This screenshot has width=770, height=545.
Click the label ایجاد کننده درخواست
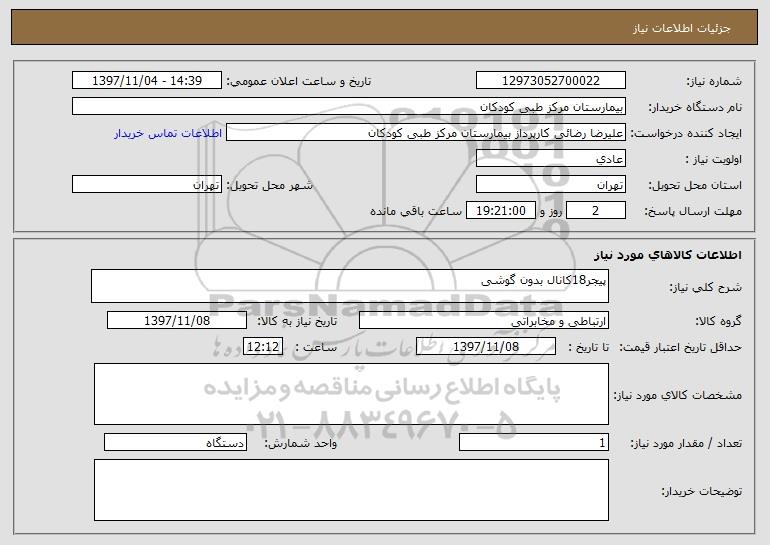[x=686, y=134]
